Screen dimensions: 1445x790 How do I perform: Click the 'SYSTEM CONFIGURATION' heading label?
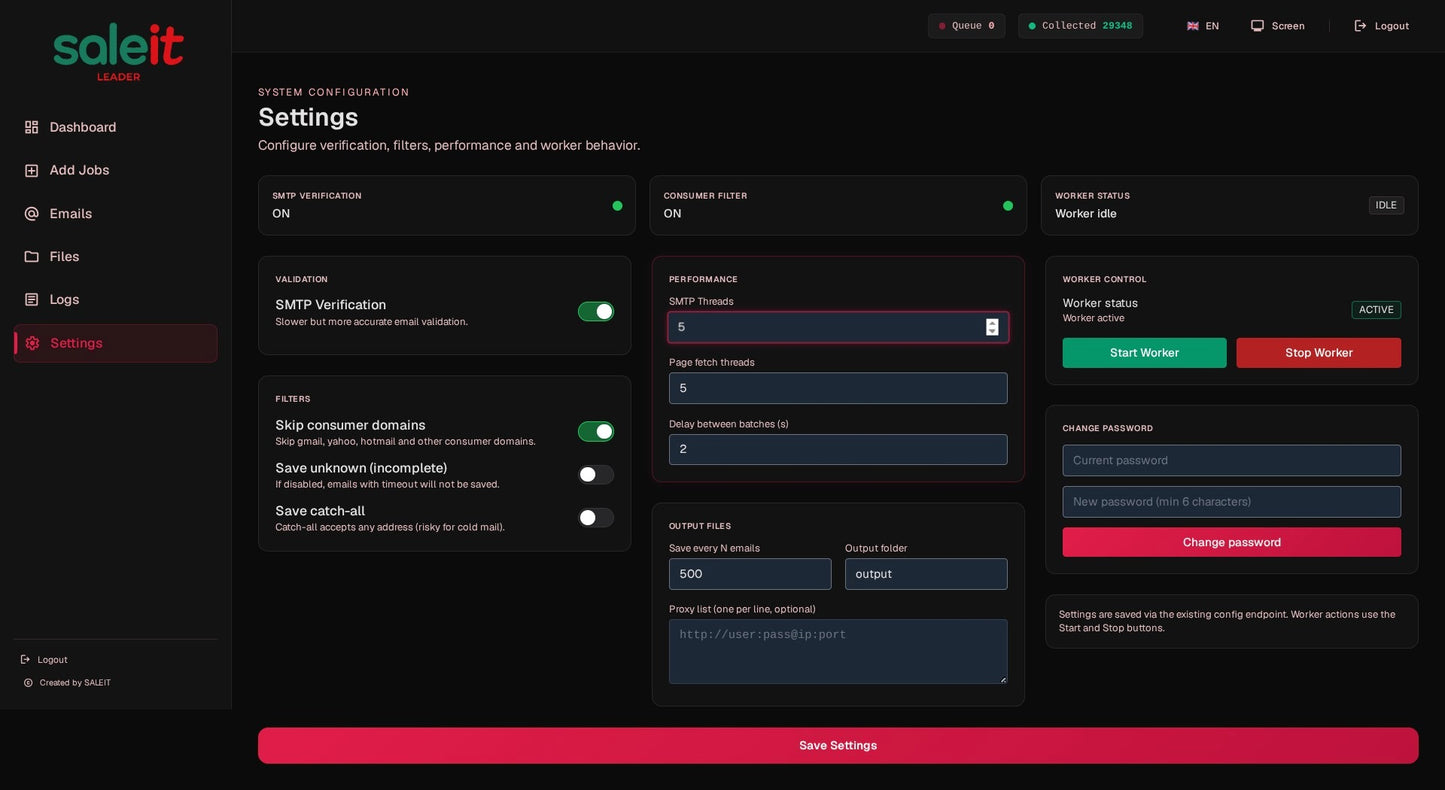334,92
